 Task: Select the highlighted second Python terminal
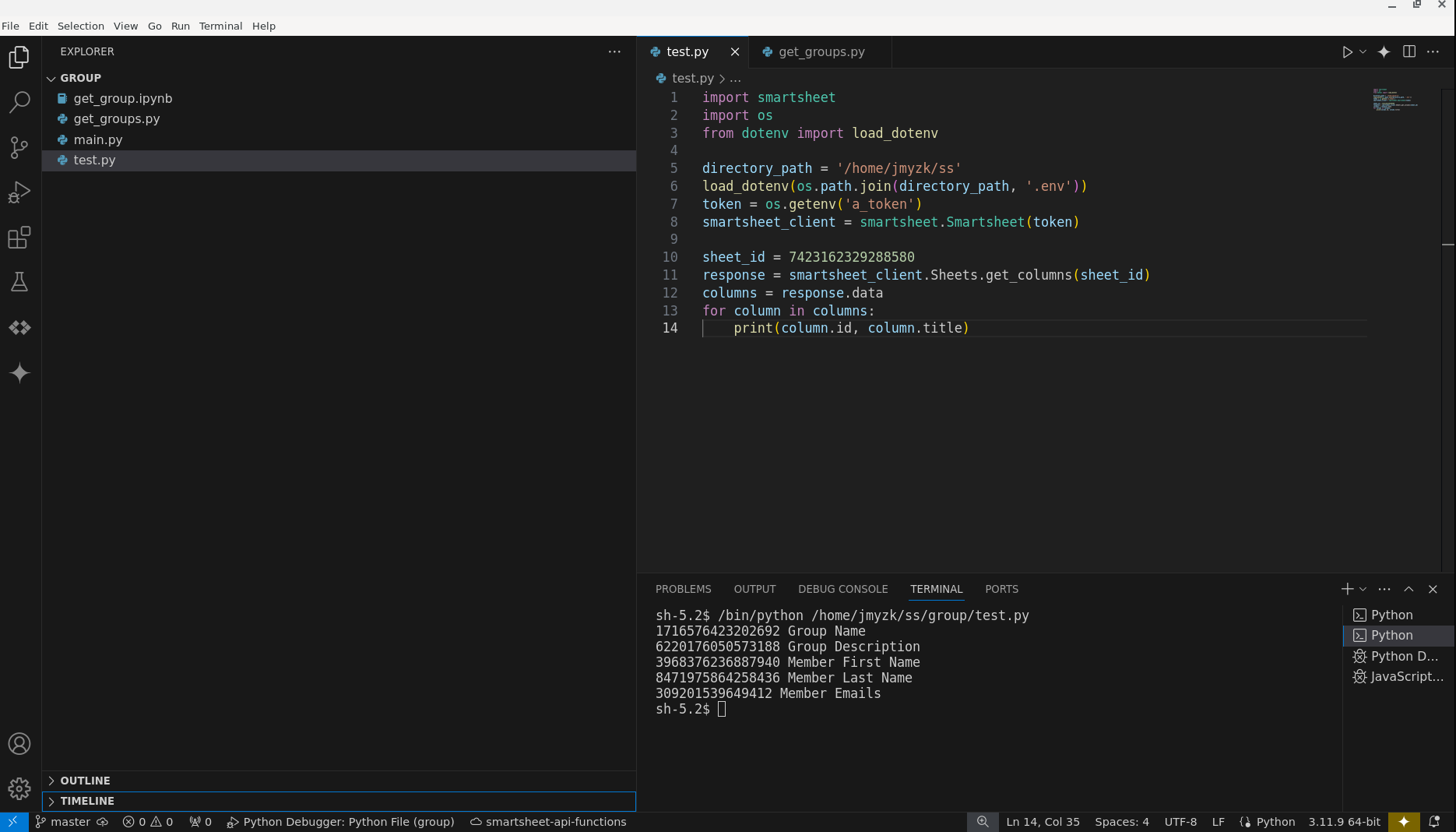point(1398,635)
